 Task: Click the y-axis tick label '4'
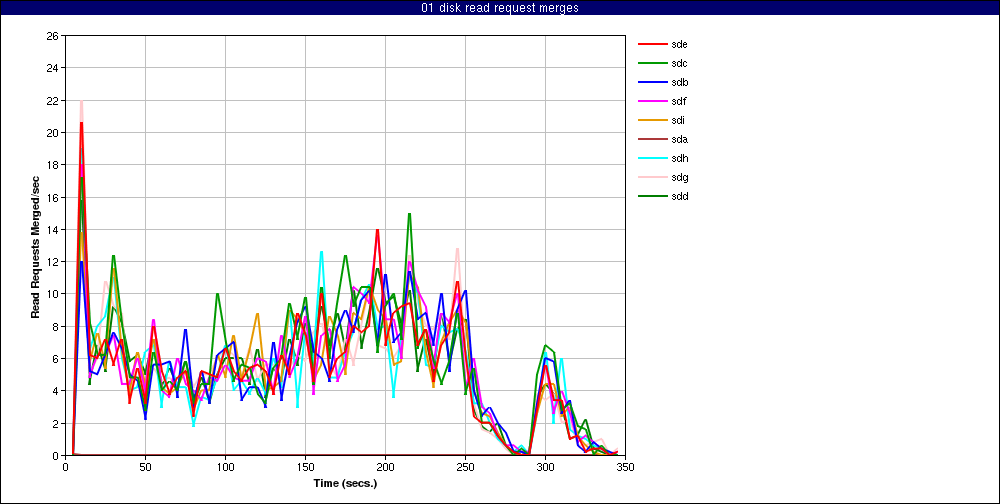(55, 391)
